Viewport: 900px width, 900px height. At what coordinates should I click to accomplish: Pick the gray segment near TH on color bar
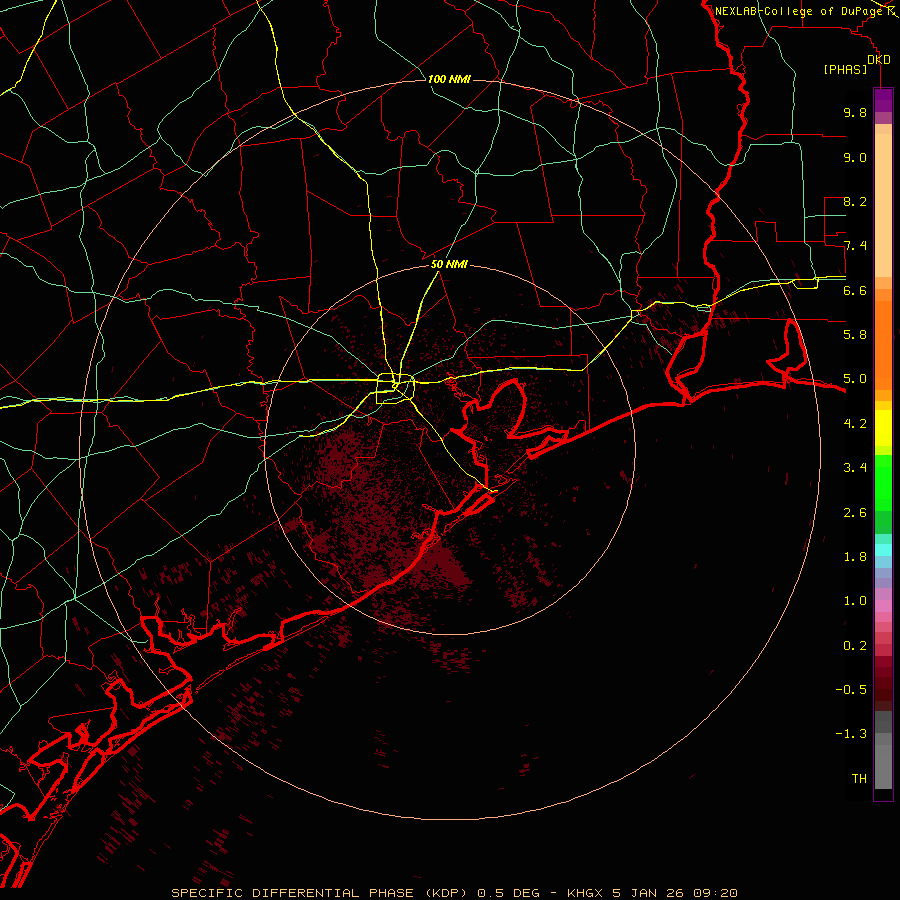pyautogui.click(x=883, y=767)
